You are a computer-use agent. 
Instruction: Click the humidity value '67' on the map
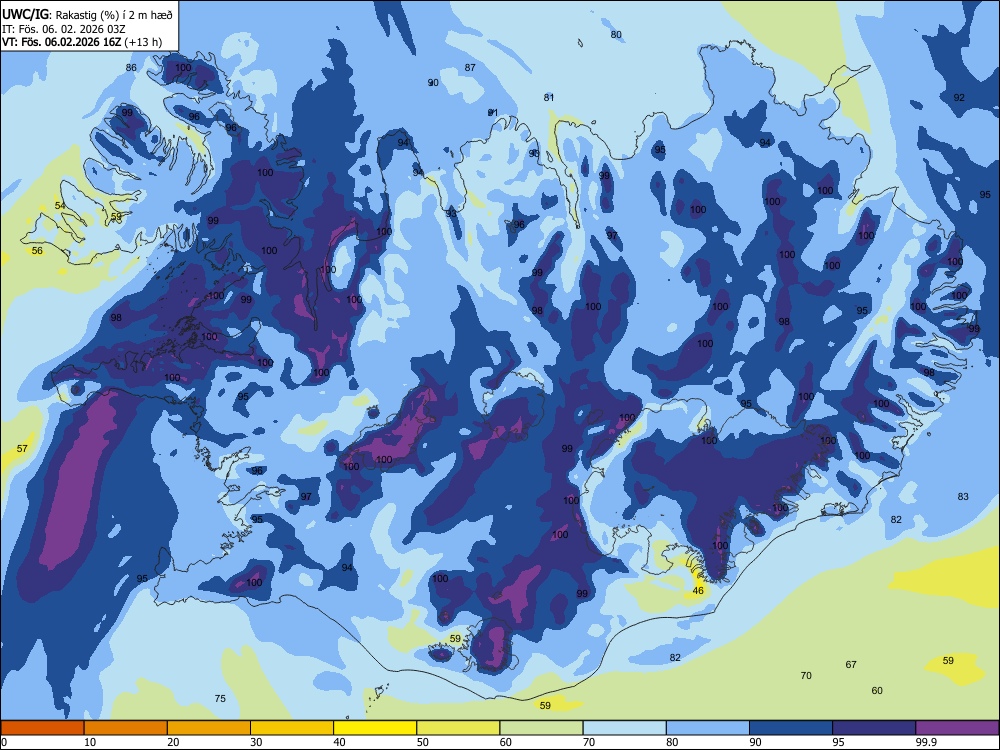pos(851,665)
